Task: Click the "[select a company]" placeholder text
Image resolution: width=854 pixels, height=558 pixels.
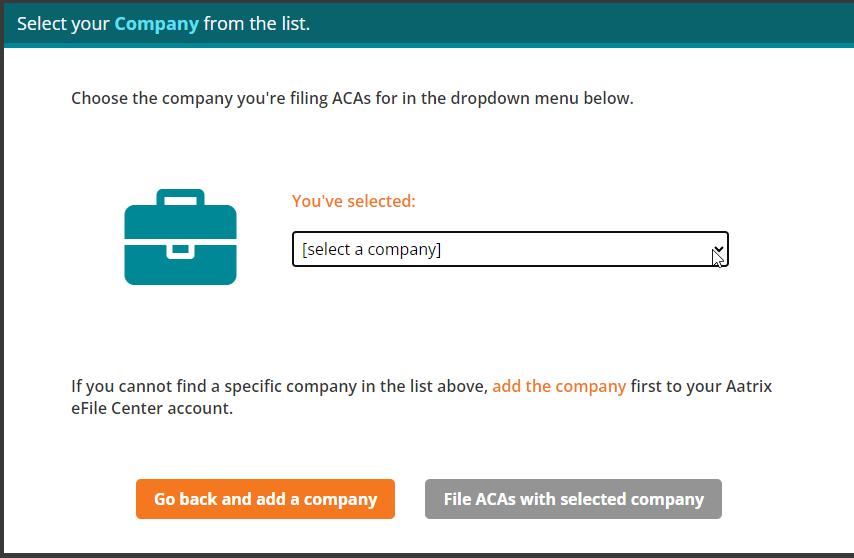Action: pyautogui.click(x=371, y=250)
